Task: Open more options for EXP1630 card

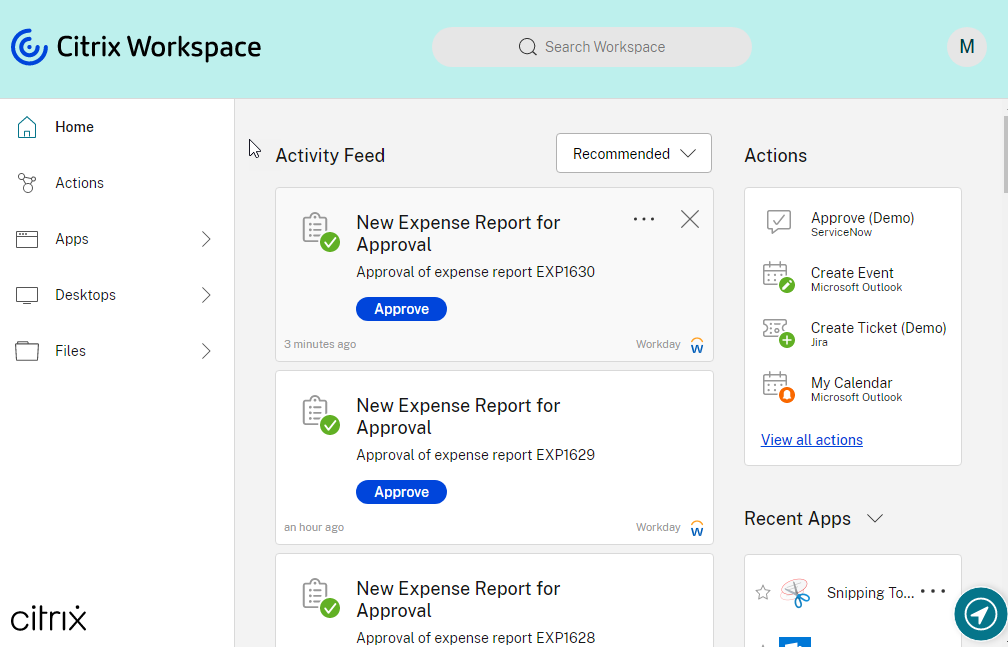Action: 644,219
